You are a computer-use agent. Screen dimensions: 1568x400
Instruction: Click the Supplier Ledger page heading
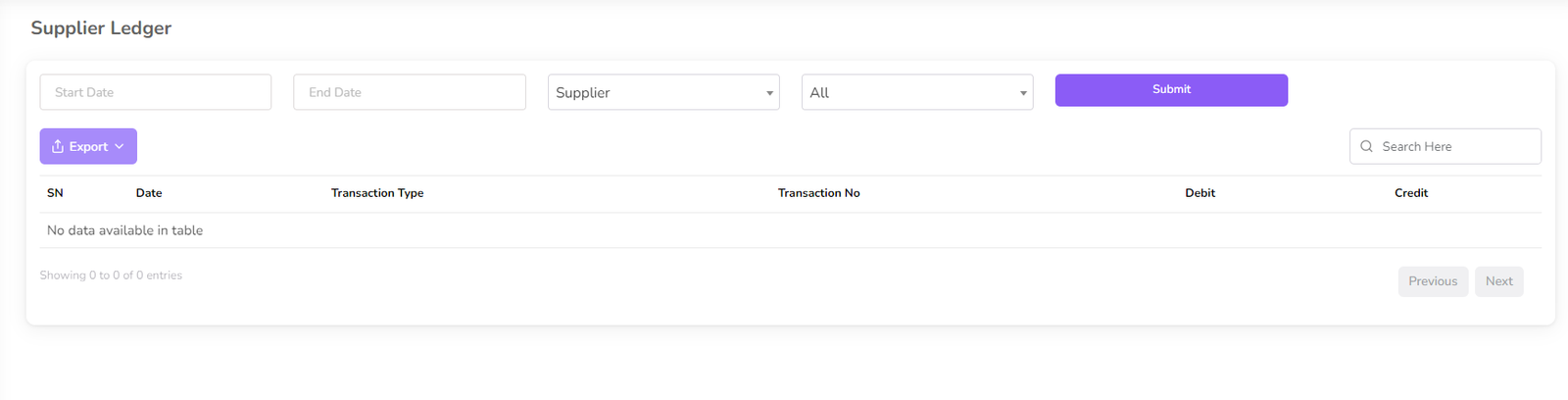pos(101,28)
